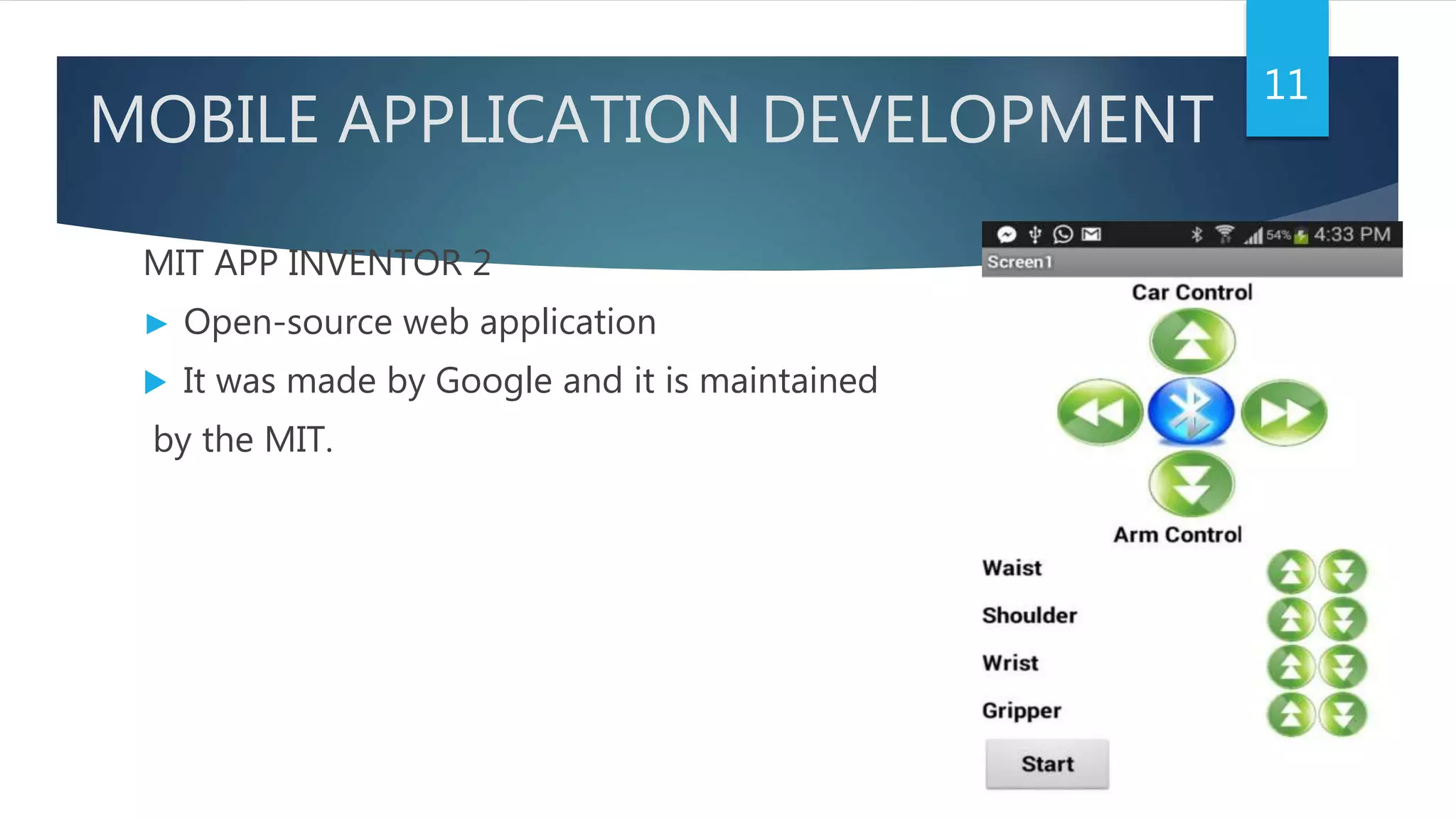Tap the Messenger notification icon in status bar
Viewport: 1456px width, 819px height.
(1006, 235)
